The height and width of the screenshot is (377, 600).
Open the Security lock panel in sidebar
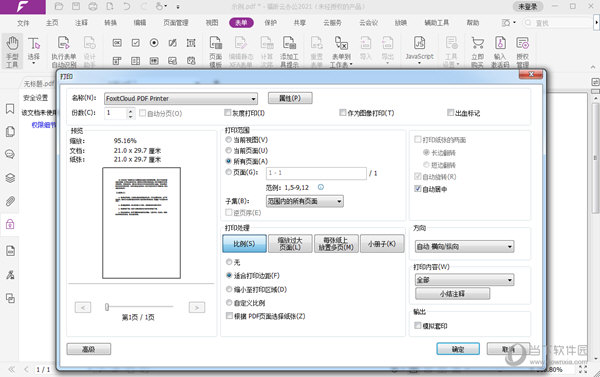click(10, 224)
